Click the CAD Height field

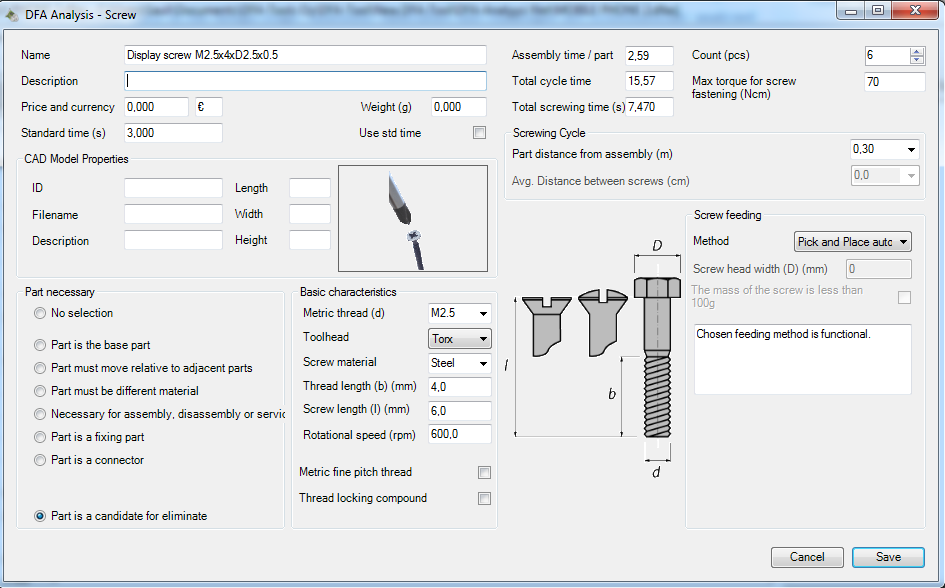(x=310, y=240)
